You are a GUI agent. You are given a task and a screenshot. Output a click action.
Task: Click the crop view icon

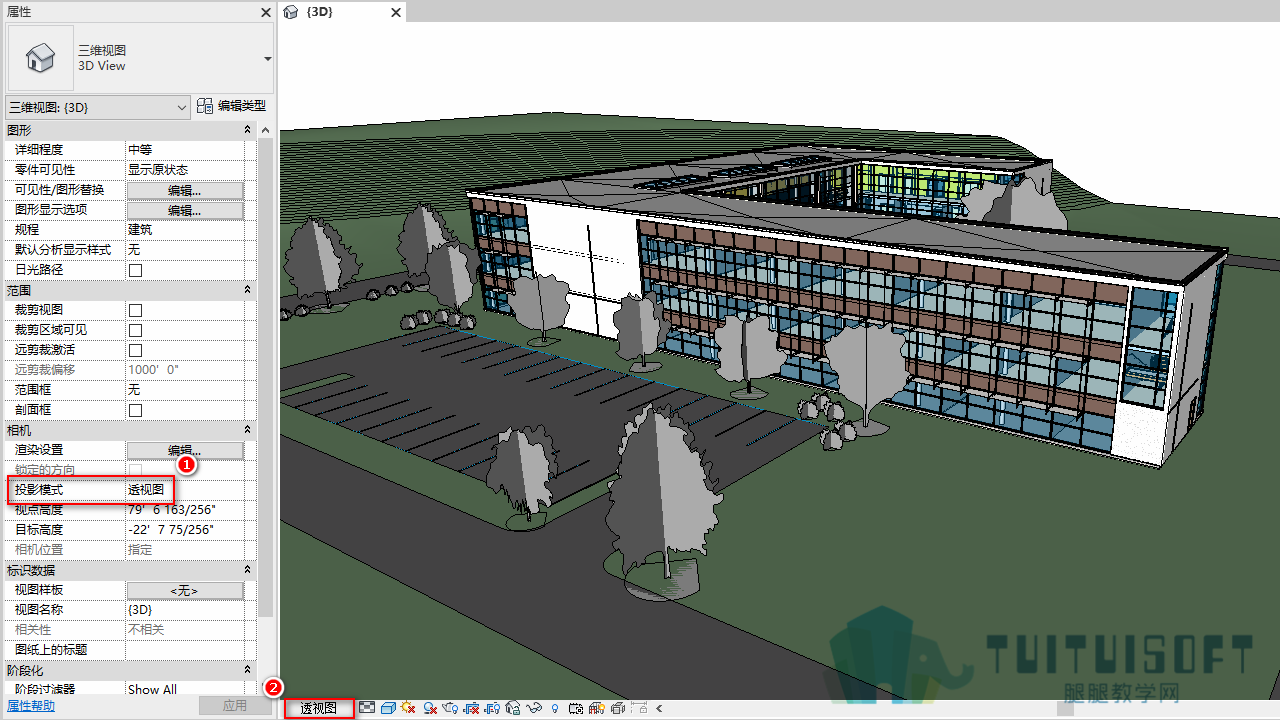click(471, 708)
